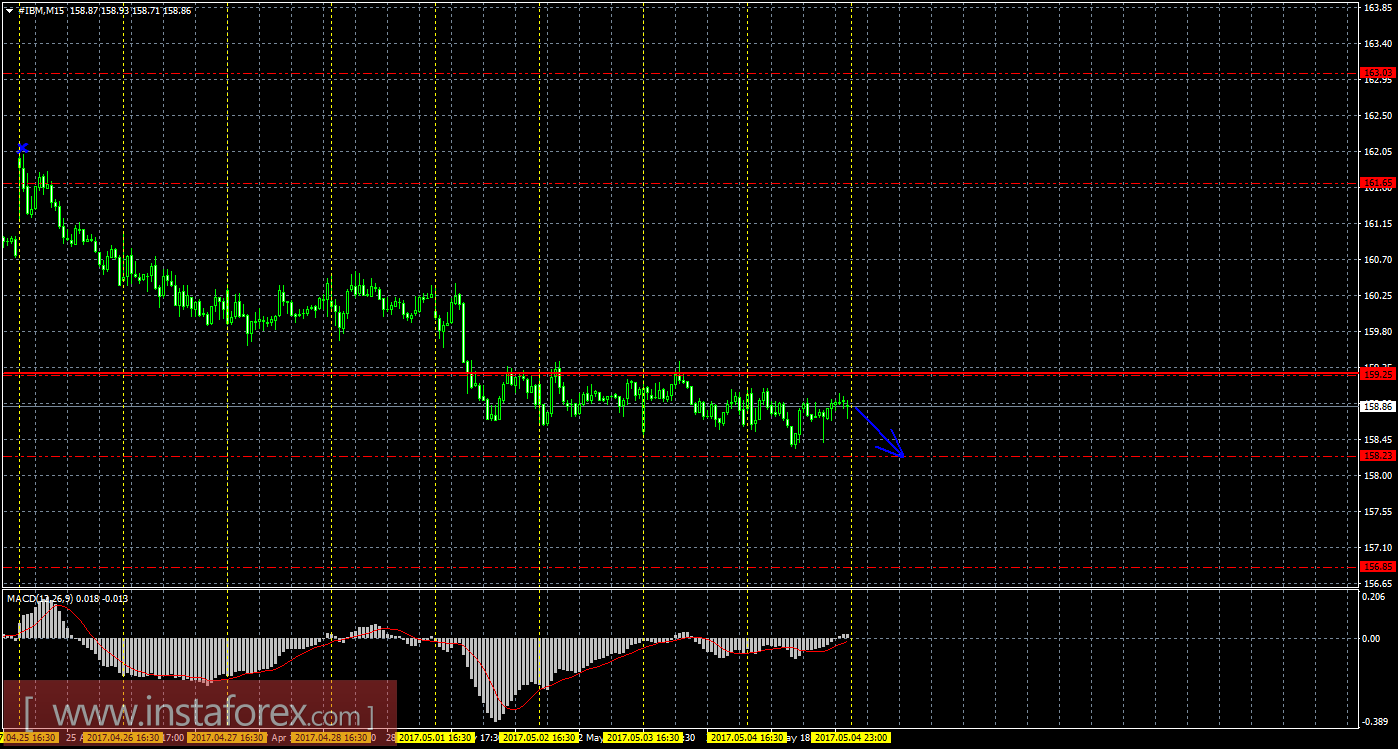Click the red 161.65 price level tag
The width and height of the screenshot is (1398, 749).
(x=1378, y=182)
